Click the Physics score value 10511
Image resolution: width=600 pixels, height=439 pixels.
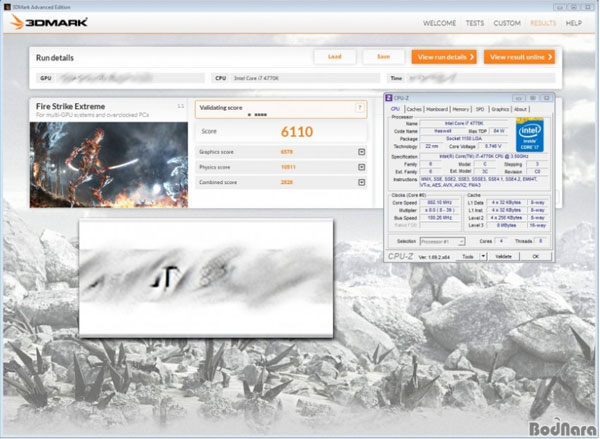(288, 167)
